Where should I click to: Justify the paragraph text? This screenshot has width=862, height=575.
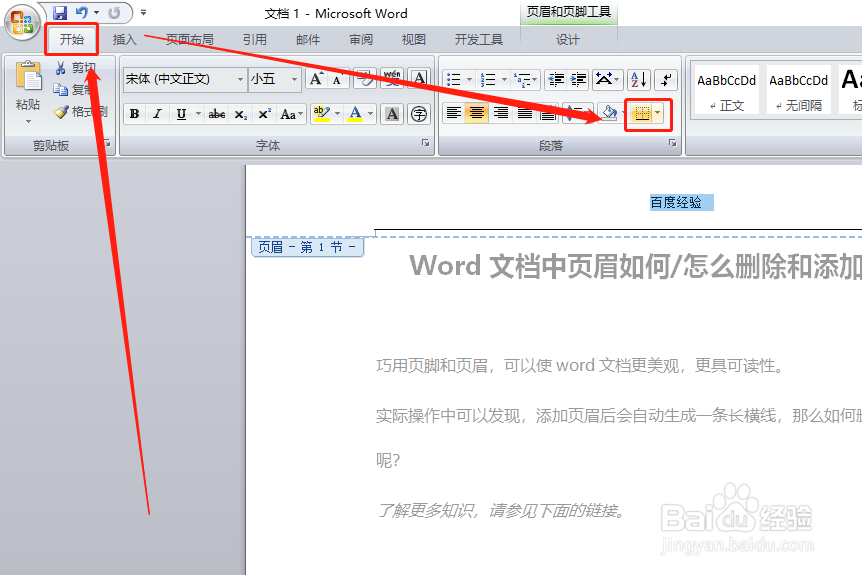[x=524, y=114]
